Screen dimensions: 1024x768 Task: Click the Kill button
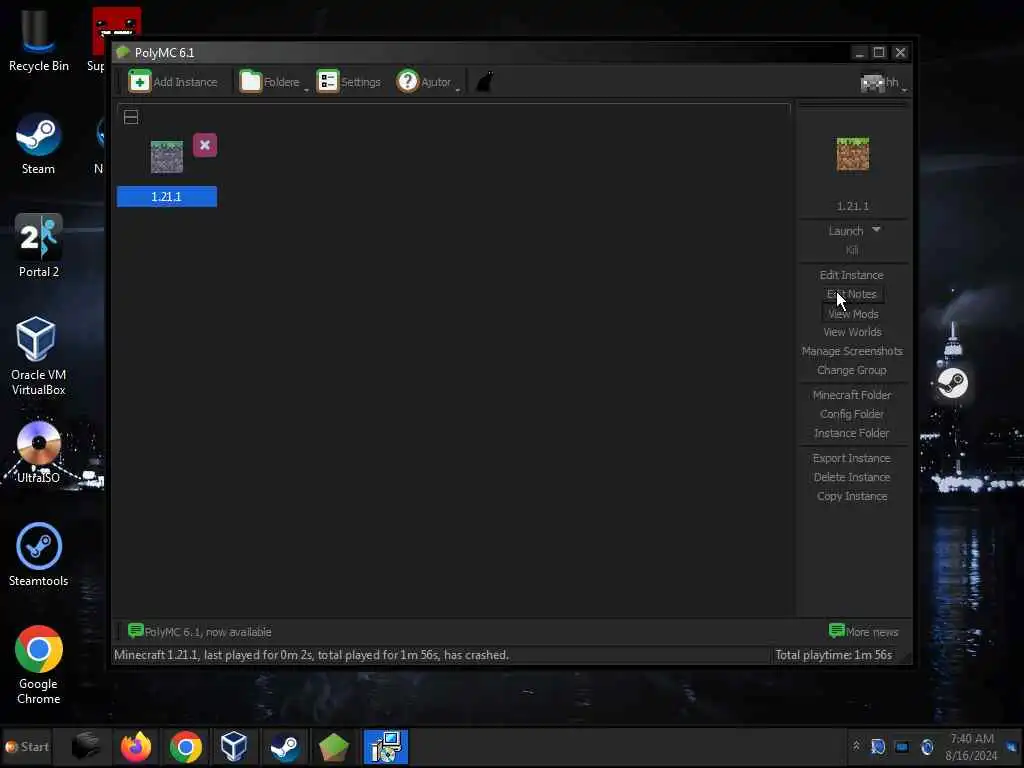(x=852, y=250)
